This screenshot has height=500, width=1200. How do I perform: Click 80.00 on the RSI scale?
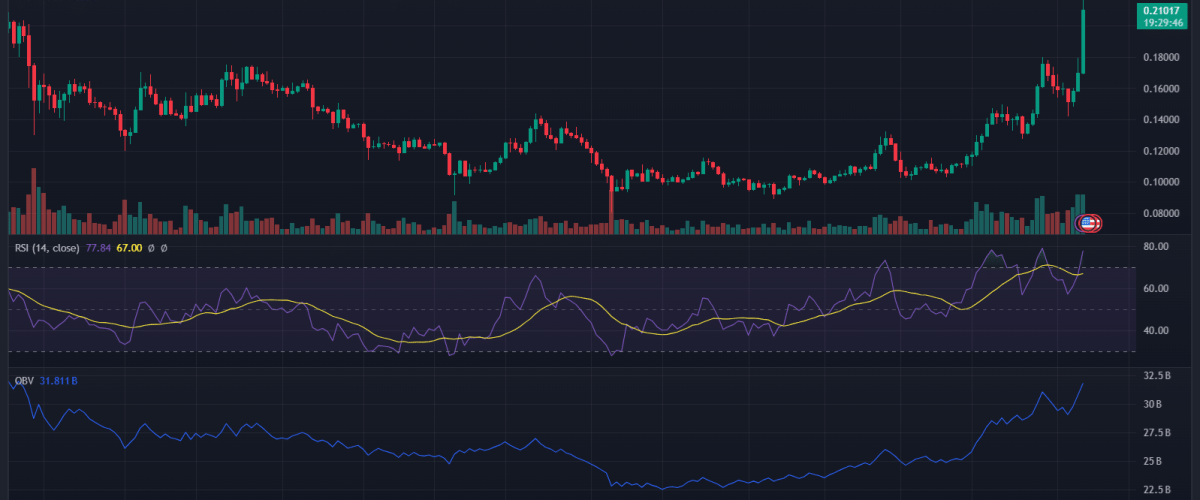[x=1157, y=246]
